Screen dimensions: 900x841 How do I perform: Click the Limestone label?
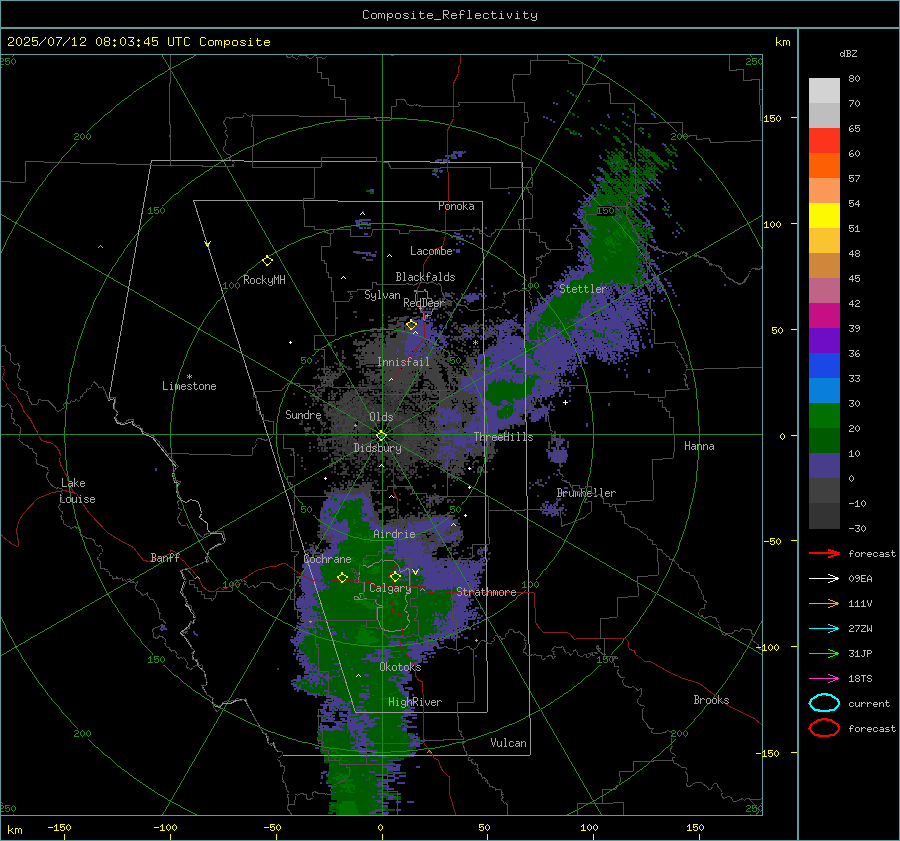(x=189, y=386)
